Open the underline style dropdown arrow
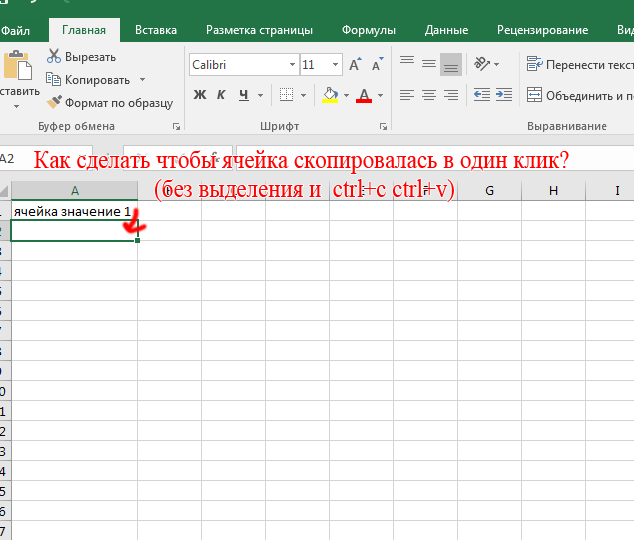Viewport: 634px width, 540px height. [260, 96]
